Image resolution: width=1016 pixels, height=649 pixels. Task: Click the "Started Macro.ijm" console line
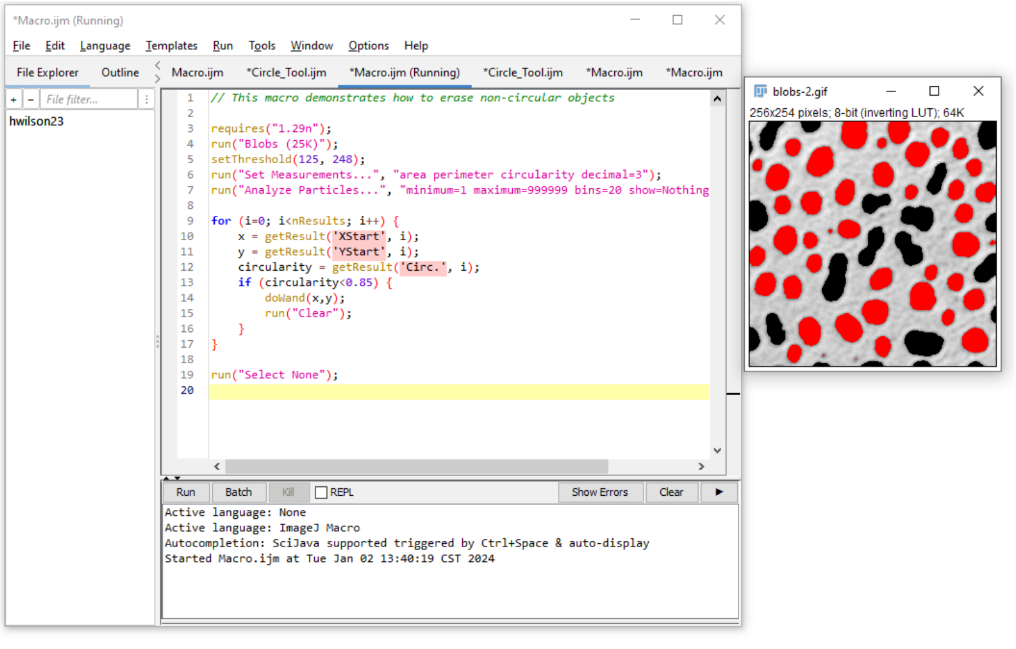pyautogui.click(x=329, y=558)
